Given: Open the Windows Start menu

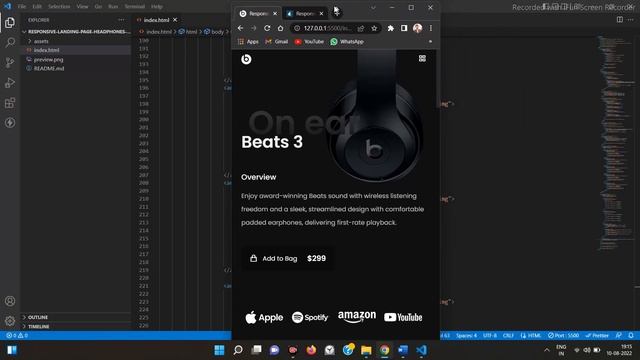Looking at the screenshot, I should tap(219, 350).
